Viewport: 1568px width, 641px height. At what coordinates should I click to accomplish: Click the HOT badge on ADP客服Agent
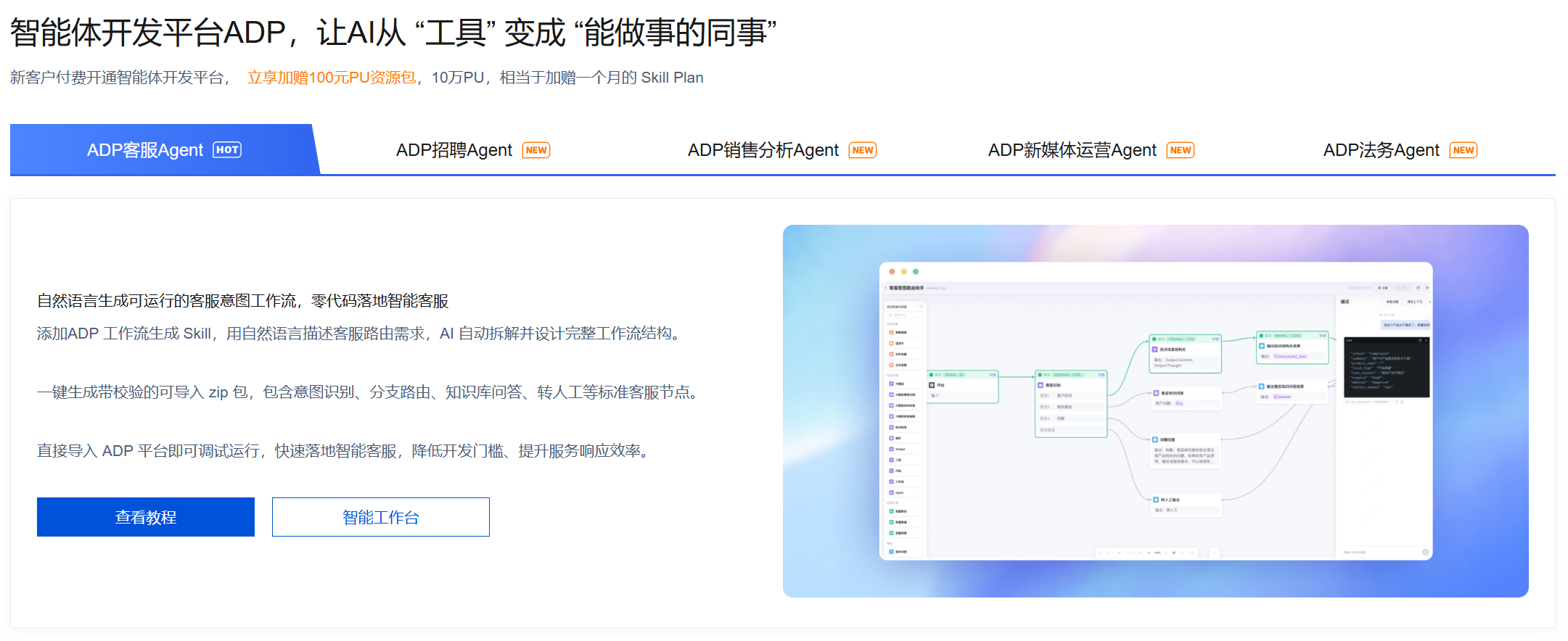(x=227, y=150)
